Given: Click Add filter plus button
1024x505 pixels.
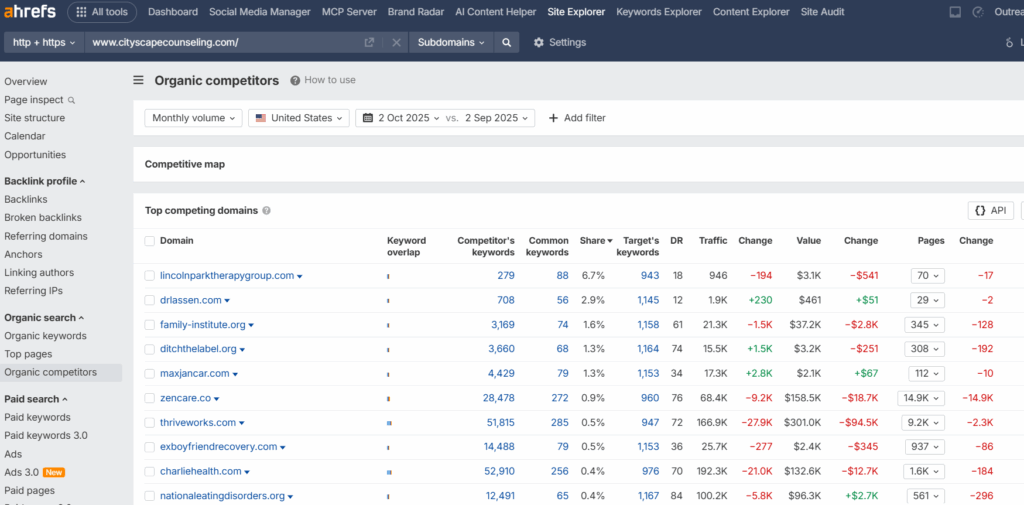Looking at the screenshot, I should pyautogui.click(x=577, y=118).
